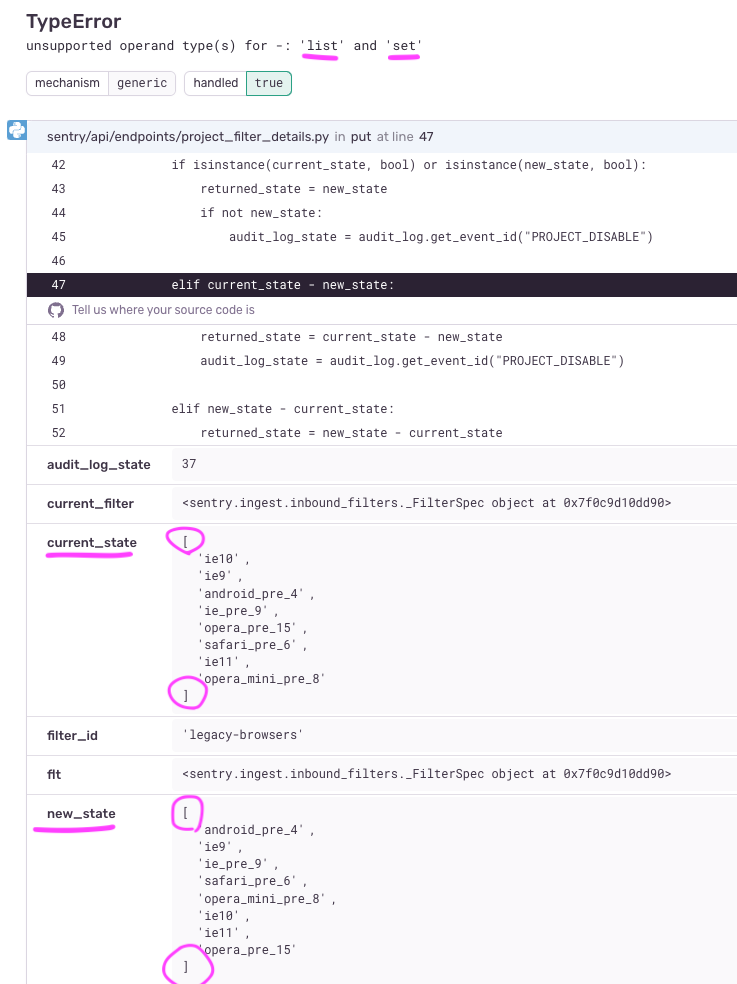The height and width of the screenshot is (984, 737).
Task: Collapse the new_state list value
Action: coord(186,813)
